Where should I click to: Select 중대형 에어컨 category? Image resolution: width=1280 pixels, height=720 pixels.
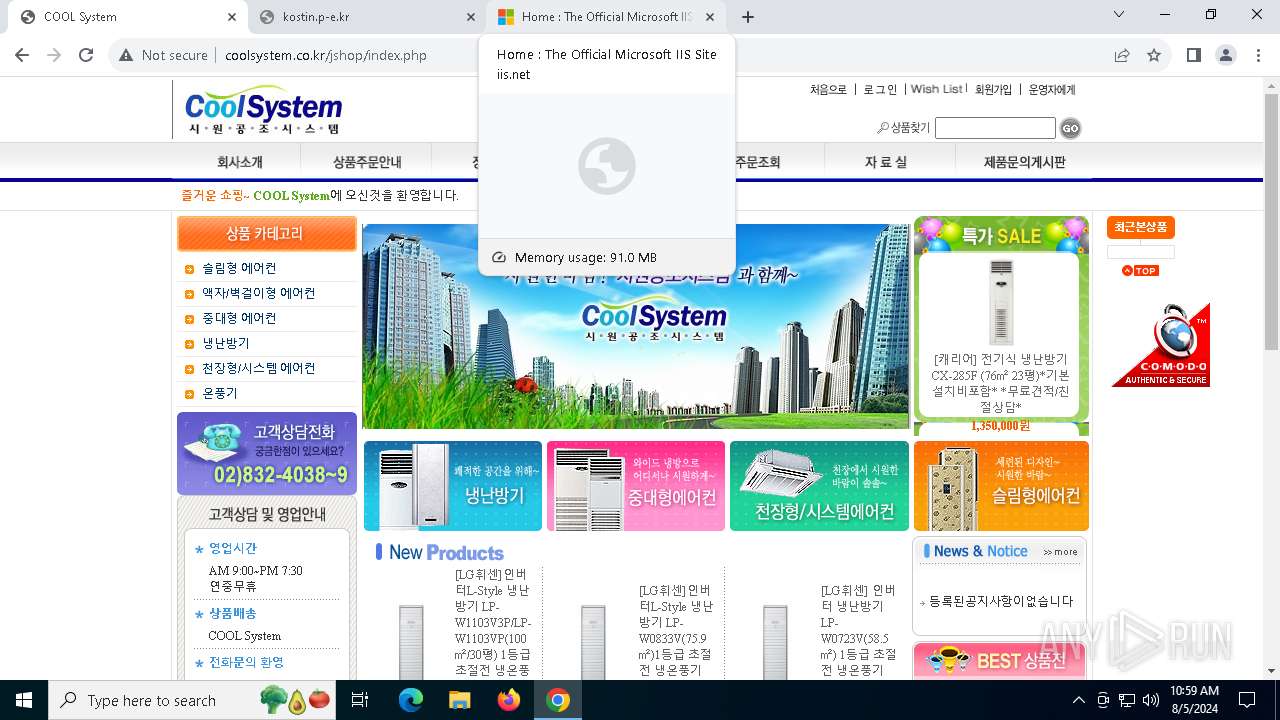pos(239,319)
